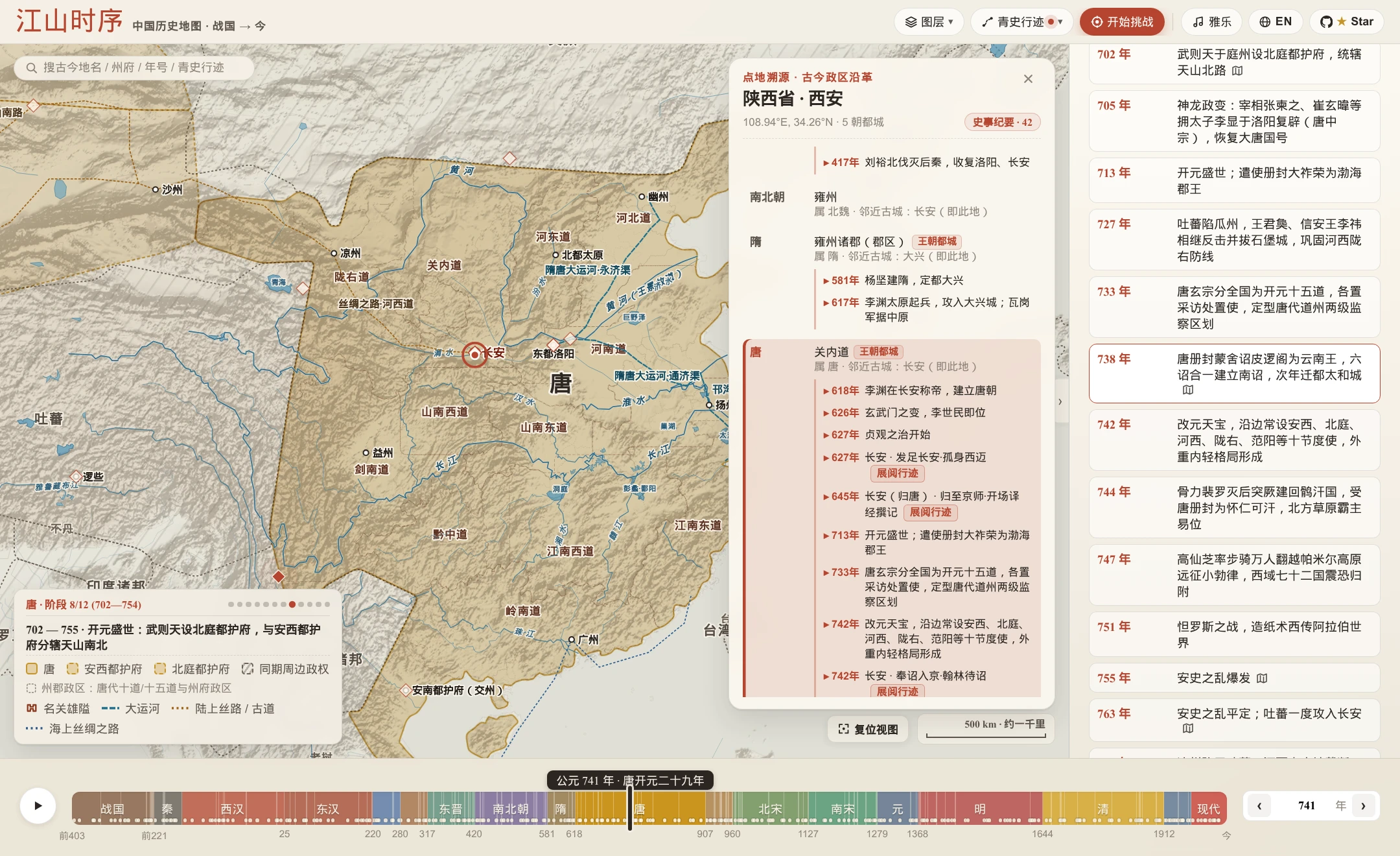The width and height of the screenshot is (1400, 856).
Task: Click the year 741 input box
Action: click(x=1307, y=806)
